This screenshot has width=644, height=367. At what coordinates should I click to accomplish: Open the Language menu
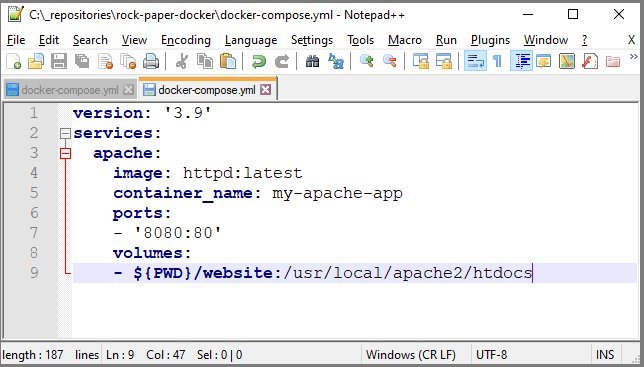click(x=251, y=40)
